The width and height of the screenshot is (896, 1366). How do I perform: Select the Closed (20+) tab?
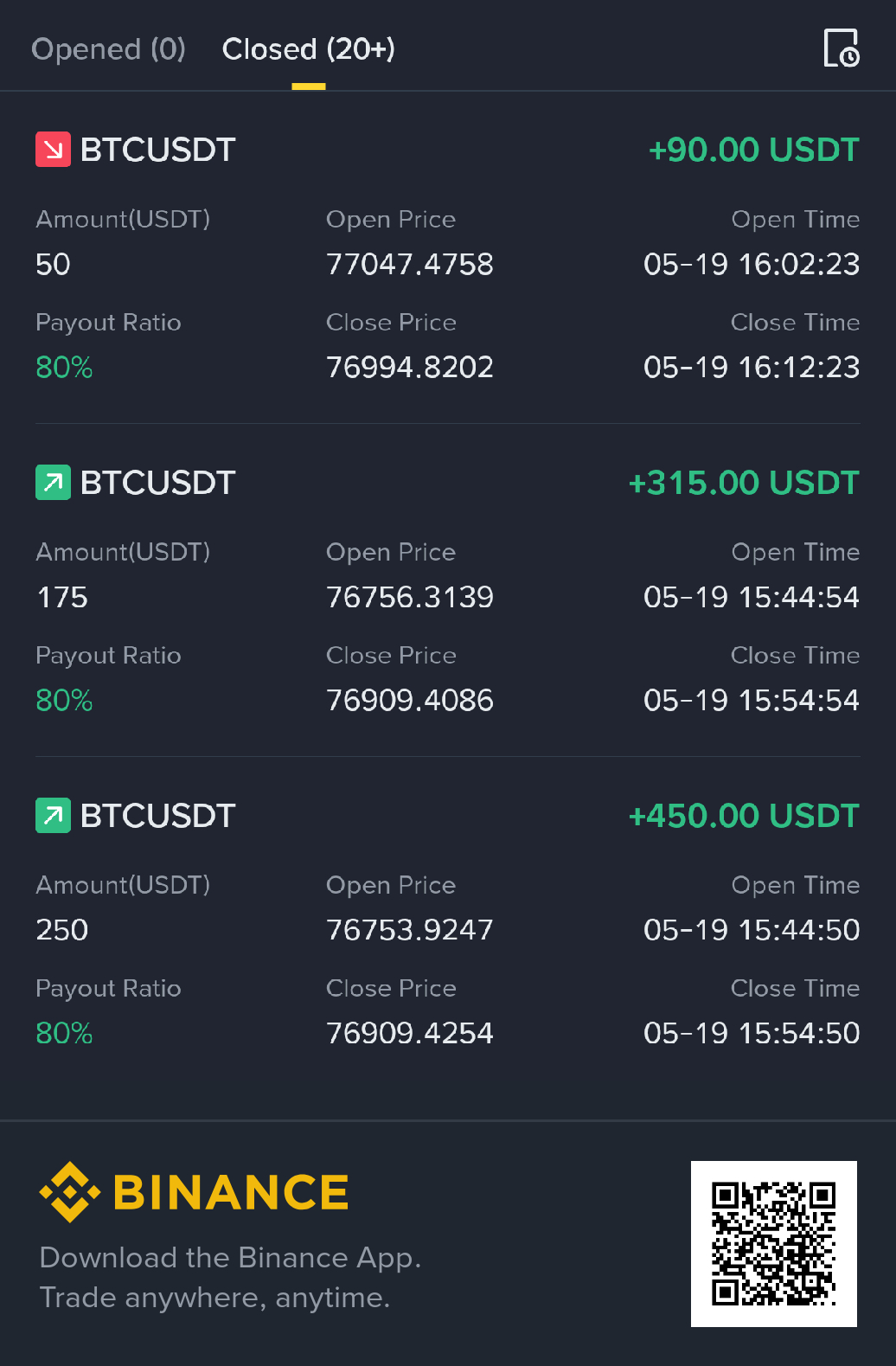309,49
